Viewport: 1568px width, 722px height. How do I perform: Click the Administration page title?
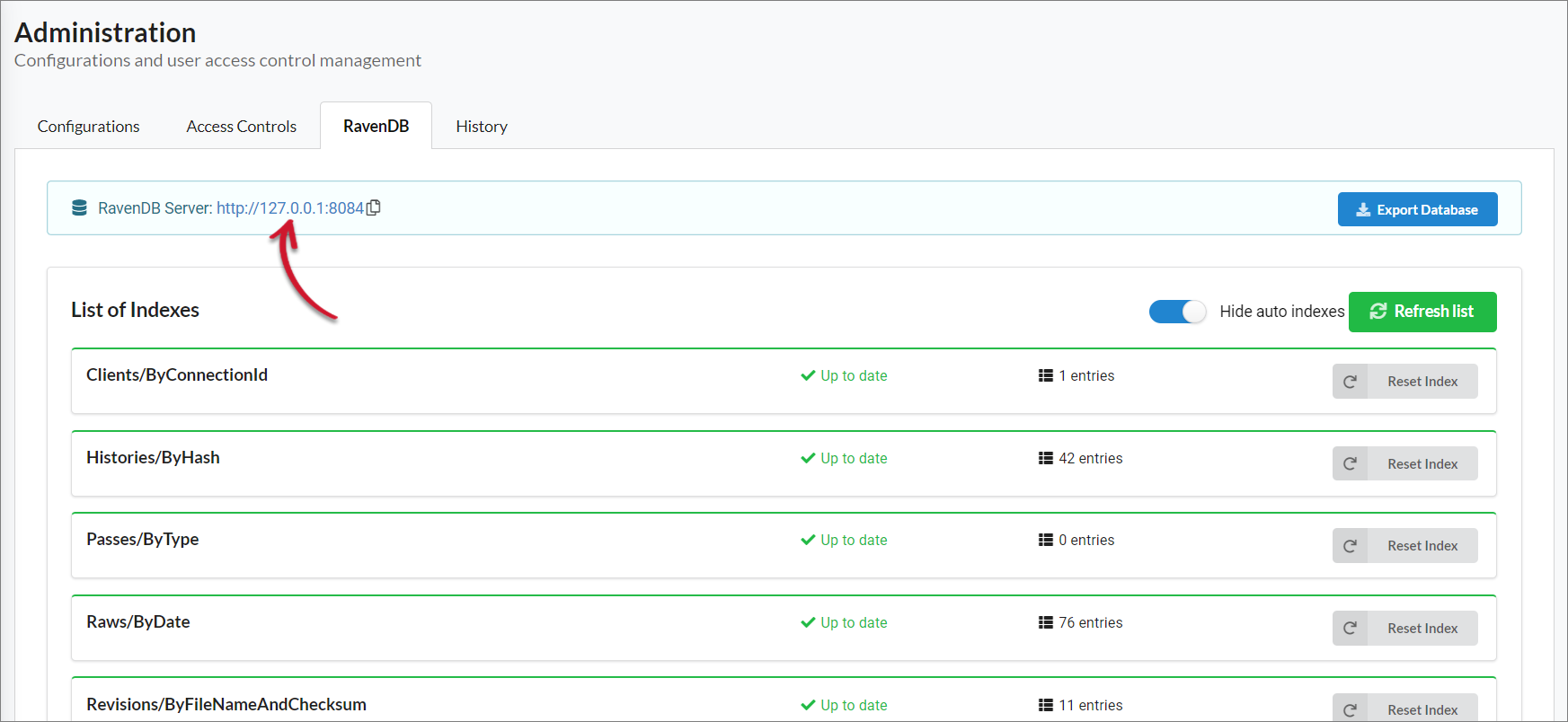105,32
